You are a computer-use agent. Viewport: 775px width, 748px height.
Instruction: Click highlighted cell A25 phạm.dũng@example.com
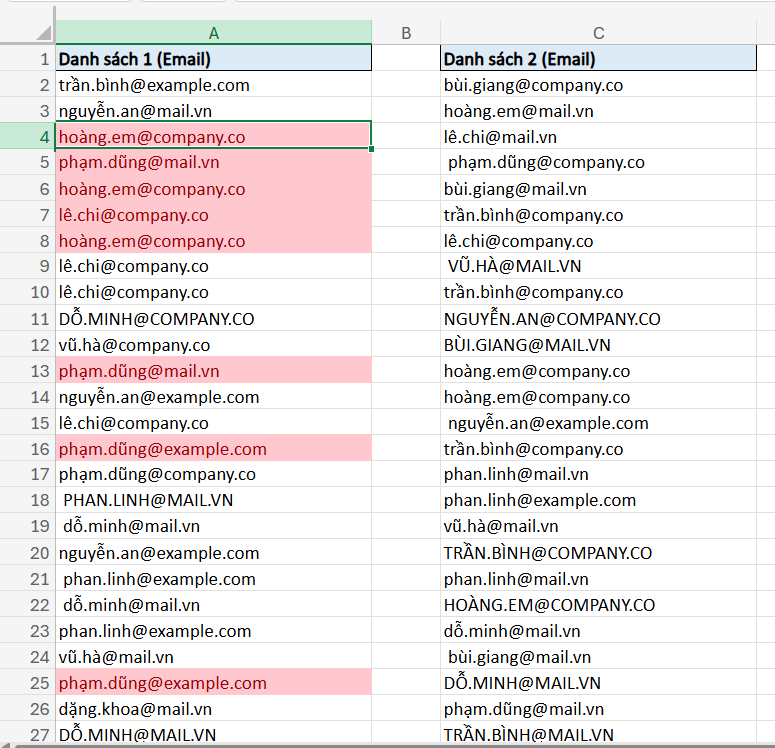tap(214, 683)
